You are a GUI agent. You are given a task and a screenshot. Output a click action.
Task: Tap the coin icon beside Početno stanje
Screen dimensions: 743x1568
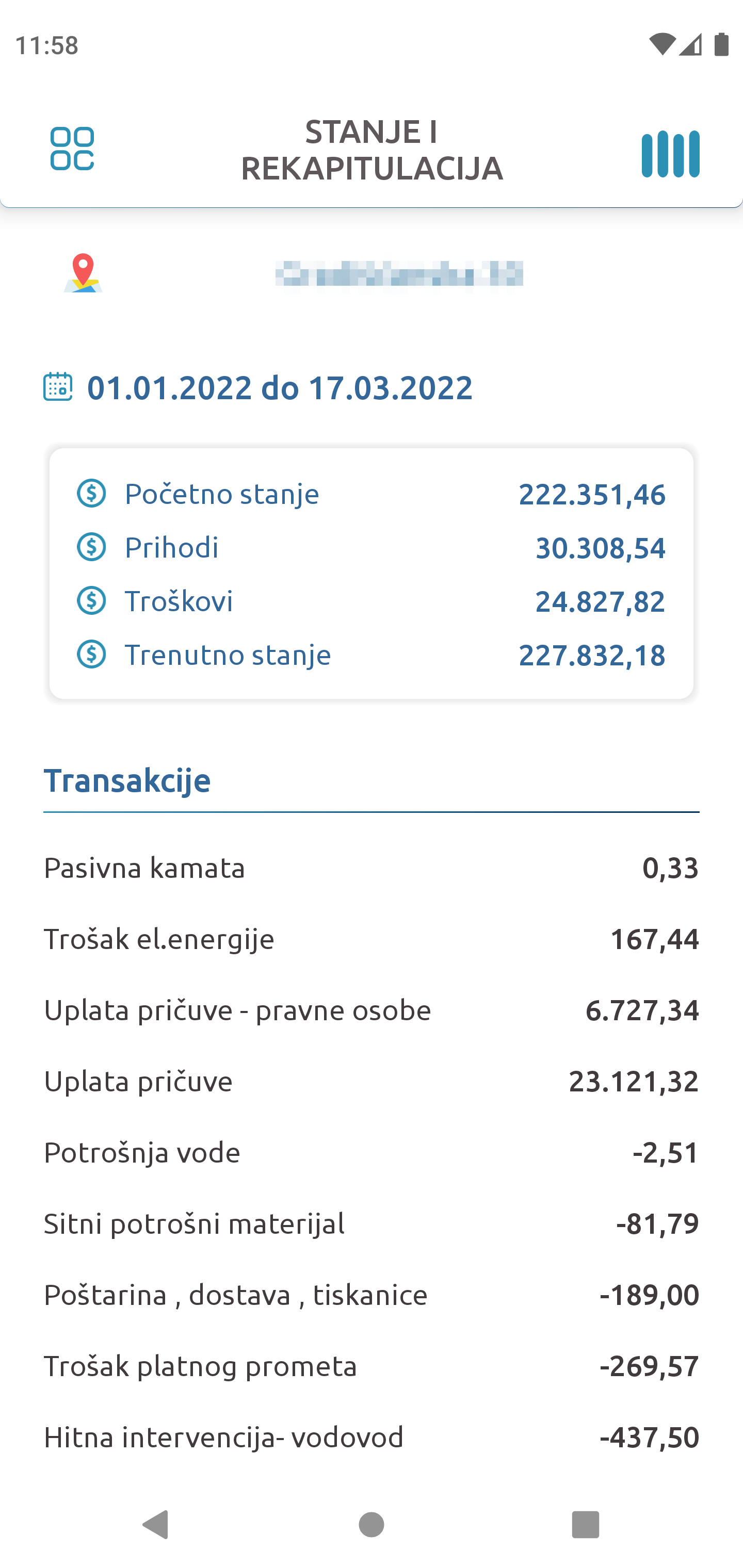click(x=91, y=493)
